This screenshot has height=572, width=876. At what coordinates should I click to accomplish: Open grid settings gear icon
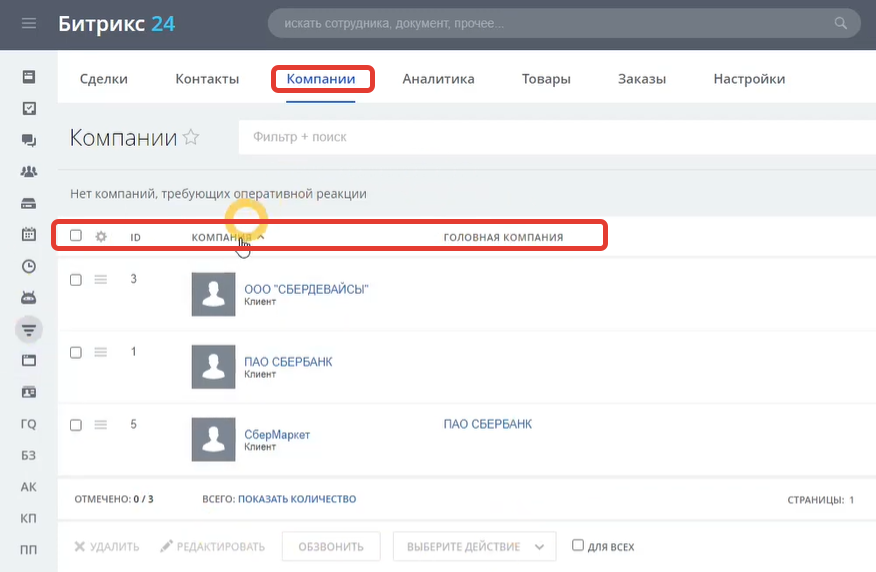coord(101,236)
